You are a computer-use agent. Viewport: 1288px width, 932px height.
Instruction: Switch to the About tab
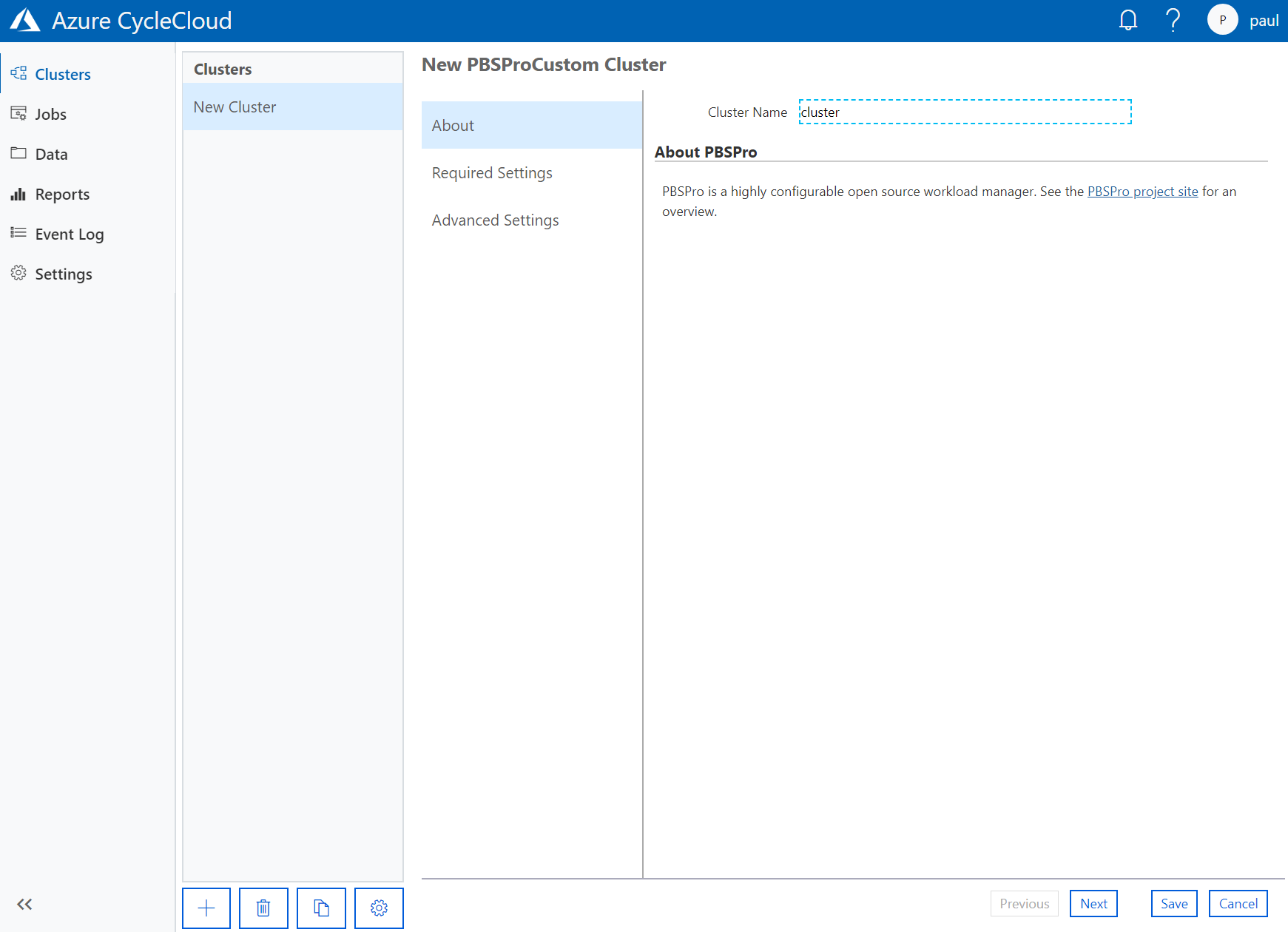[532, 126]
